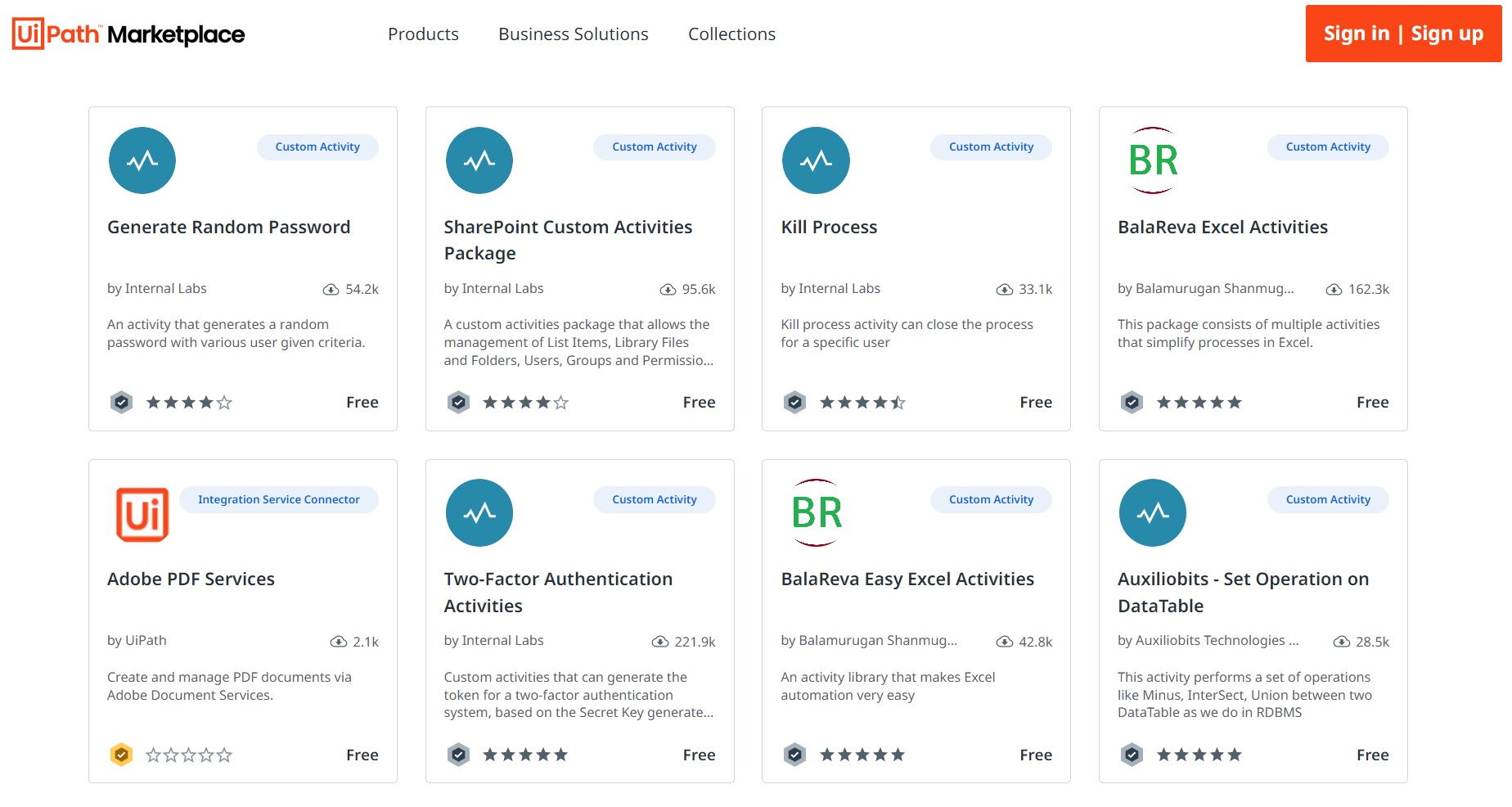
Task: Click the star rating on BalaReva Easy Excel Activities
Action: coord(862,755)
